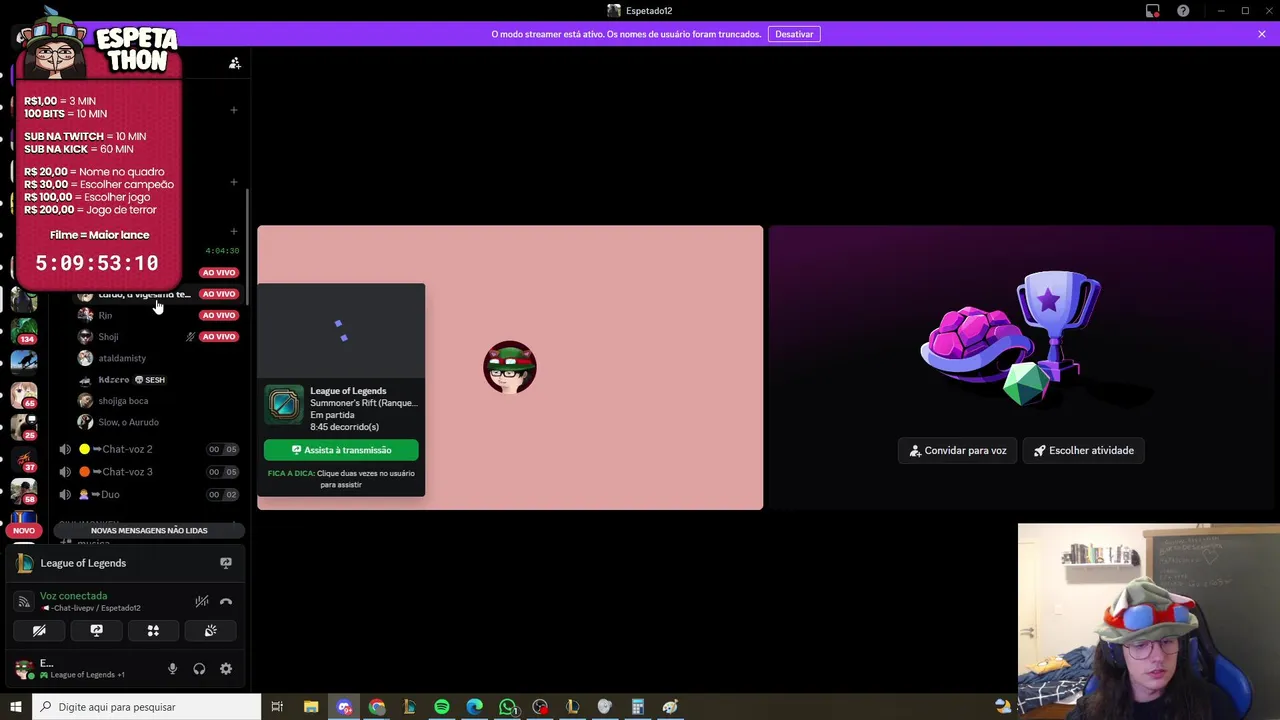The height and width of the screenshot is (720, 1280).
Task: Click Desativar to disable streamer mode
Action: pos(794,34)
